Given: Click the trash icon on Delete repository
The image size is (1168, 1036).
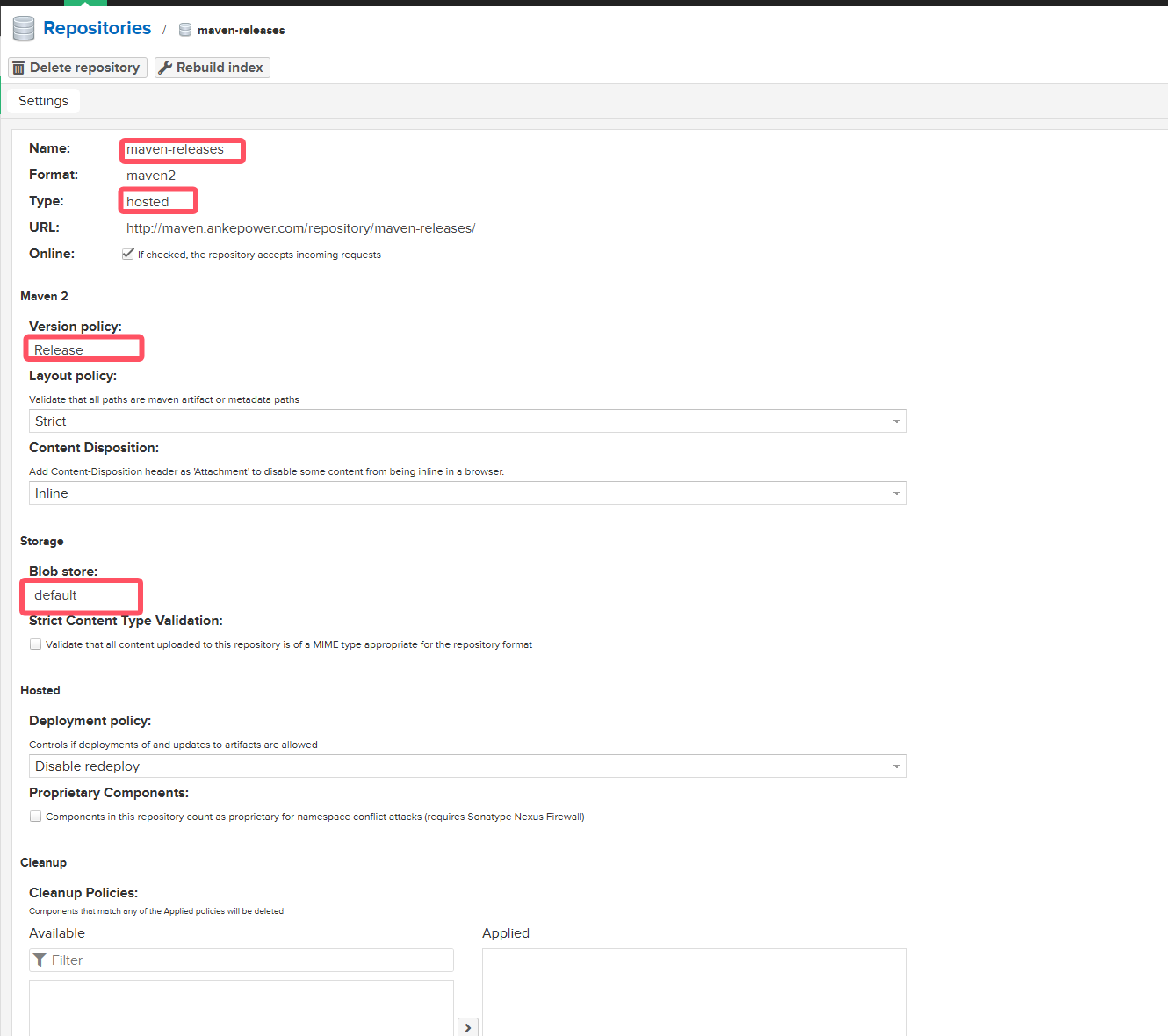Looking at the screenshot, I should [18, 68].
